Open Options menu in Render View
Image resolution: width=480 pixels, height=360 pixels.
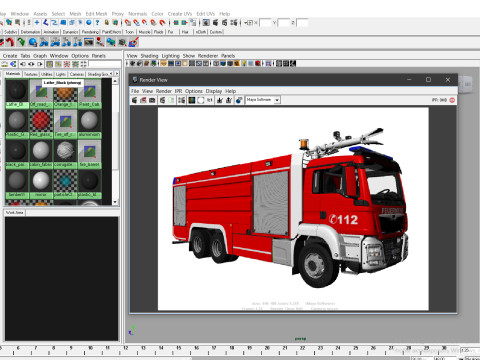pyautogui.click(x=194, y=91)
